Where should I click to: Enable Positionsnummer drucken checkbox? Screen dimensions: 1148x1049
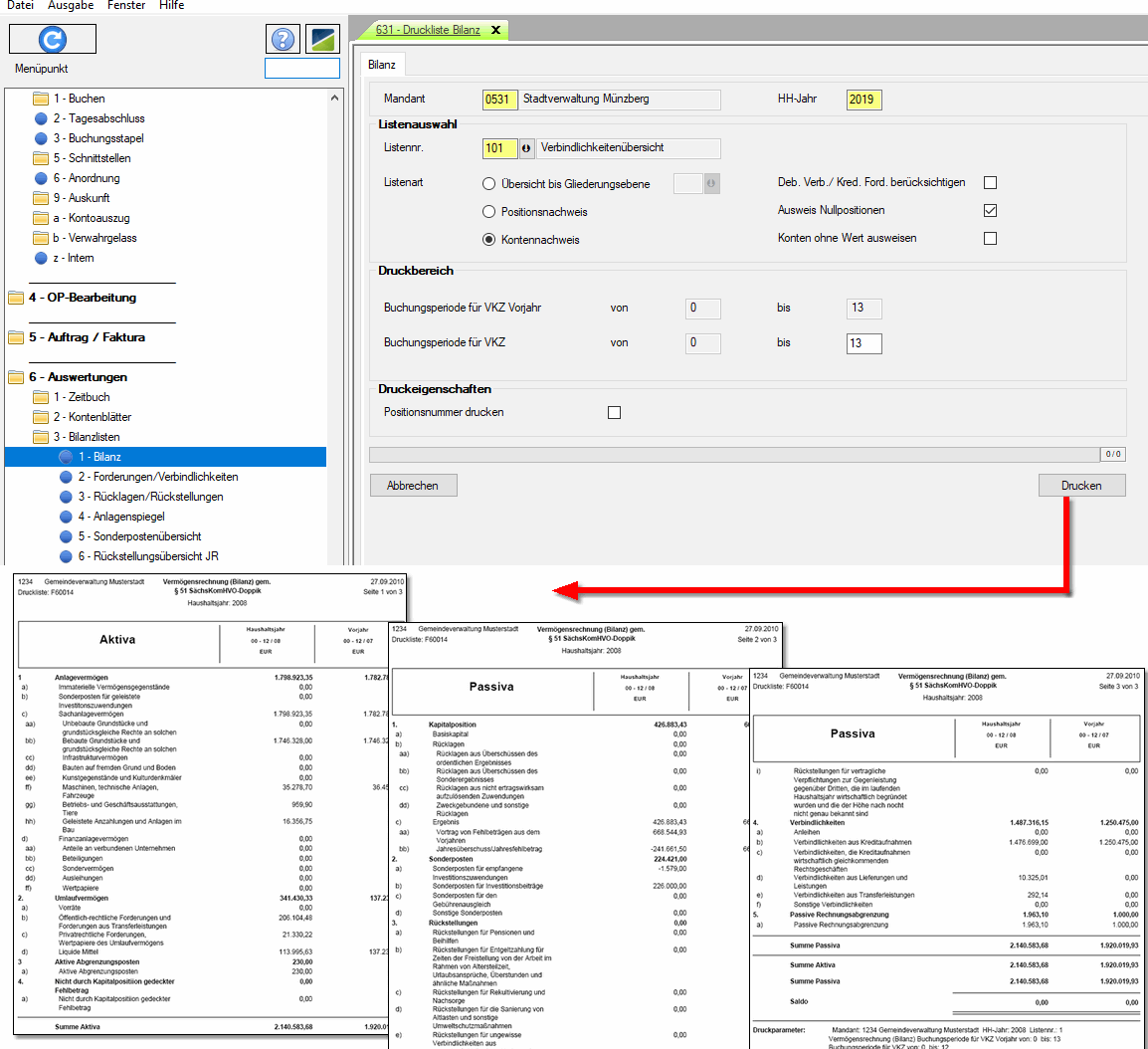(x=614, y=412)
